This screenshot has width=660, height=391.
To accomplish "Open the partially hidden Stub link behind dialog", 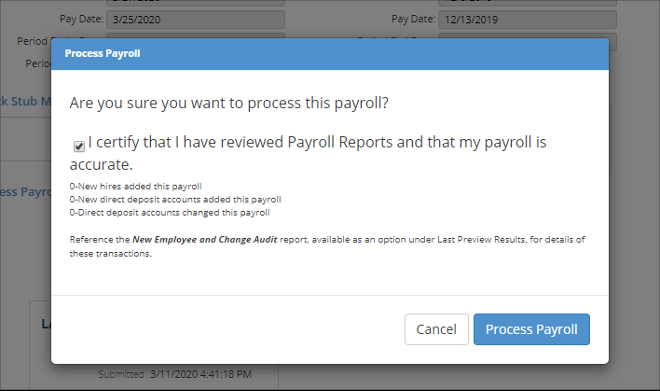I will [x=24, y=101].
